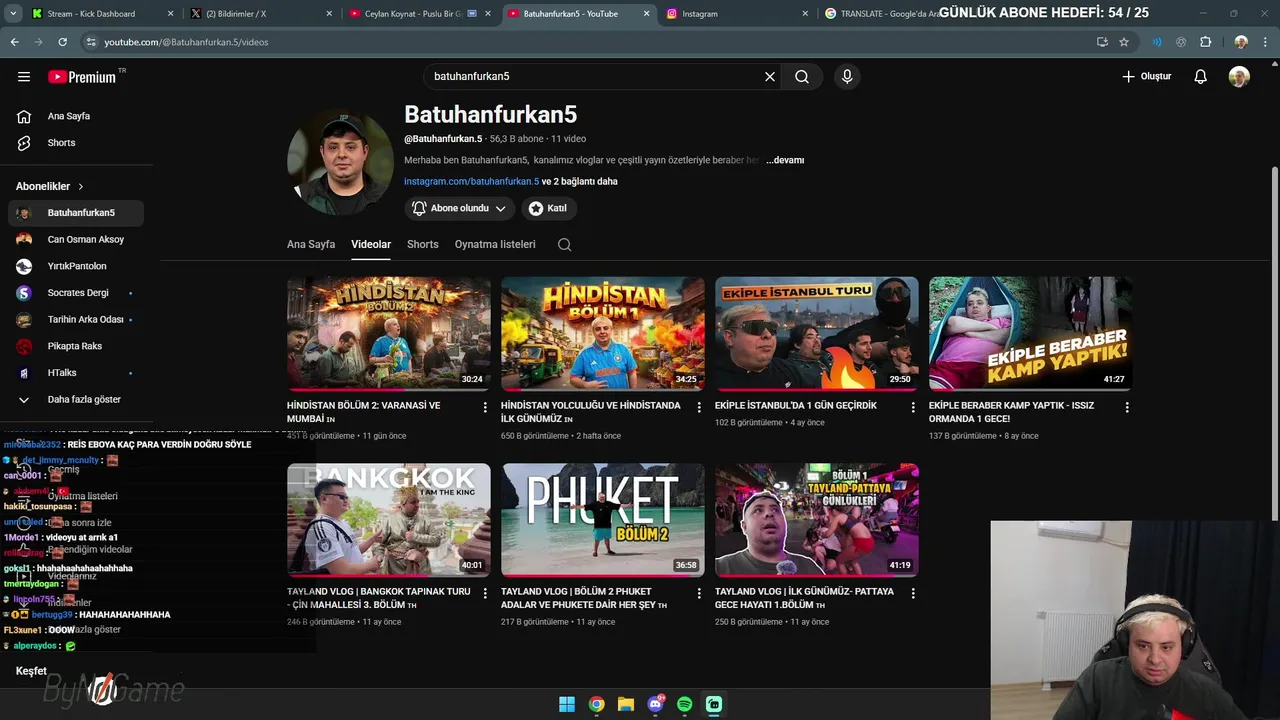Open options for Bangkok Tapınak Turu video
Image resolution: width=1280 pixels, height=720 pixels.
point(485,593)
